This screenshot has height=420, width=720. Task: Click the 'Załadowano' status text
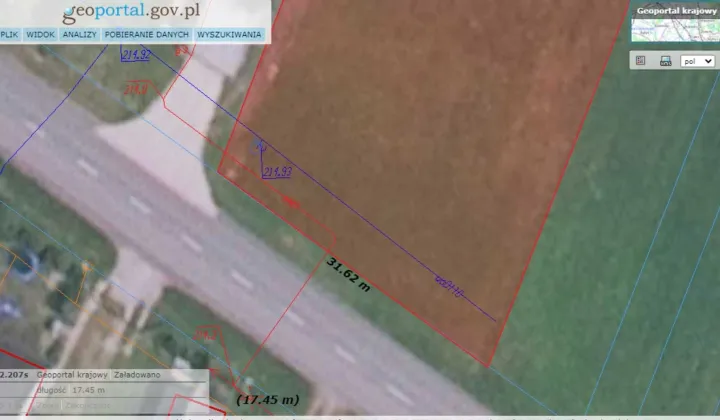coord(137,375)
